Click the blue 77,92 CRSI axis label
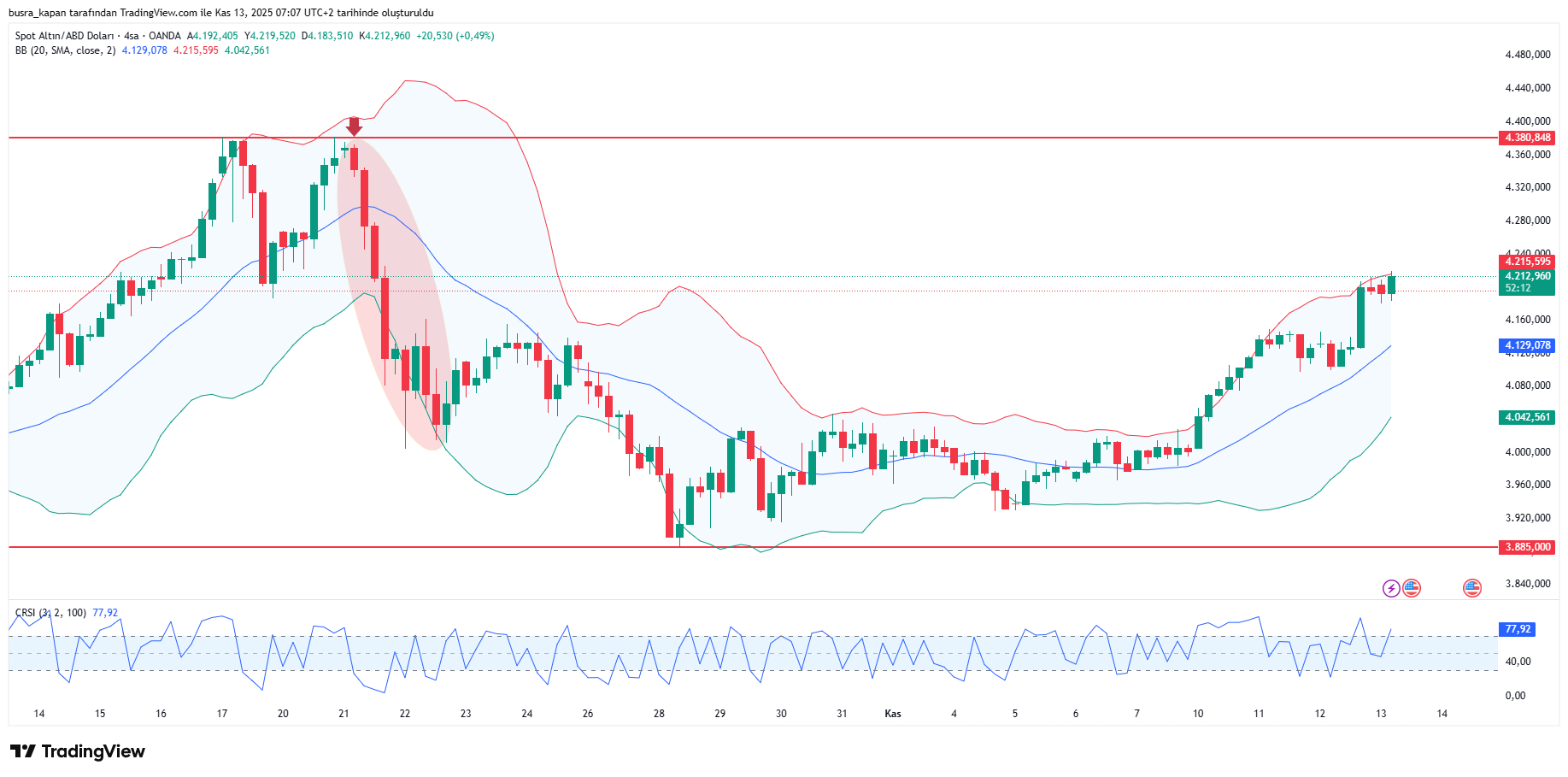 tap(1518, 629)
